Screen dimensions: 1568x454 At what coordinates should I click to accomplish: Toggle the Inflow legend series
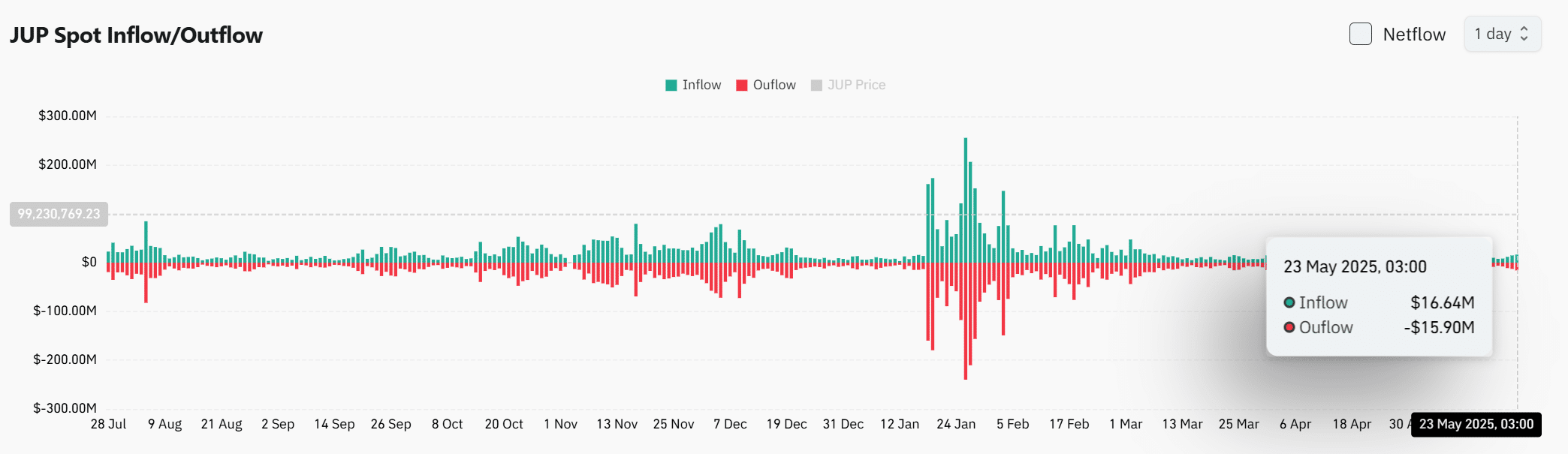tap(693, 85)
